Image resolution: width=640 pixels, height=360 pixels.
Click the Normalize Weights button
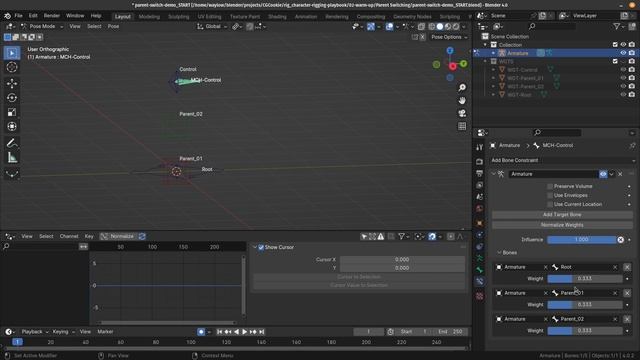tap(562, 225)
